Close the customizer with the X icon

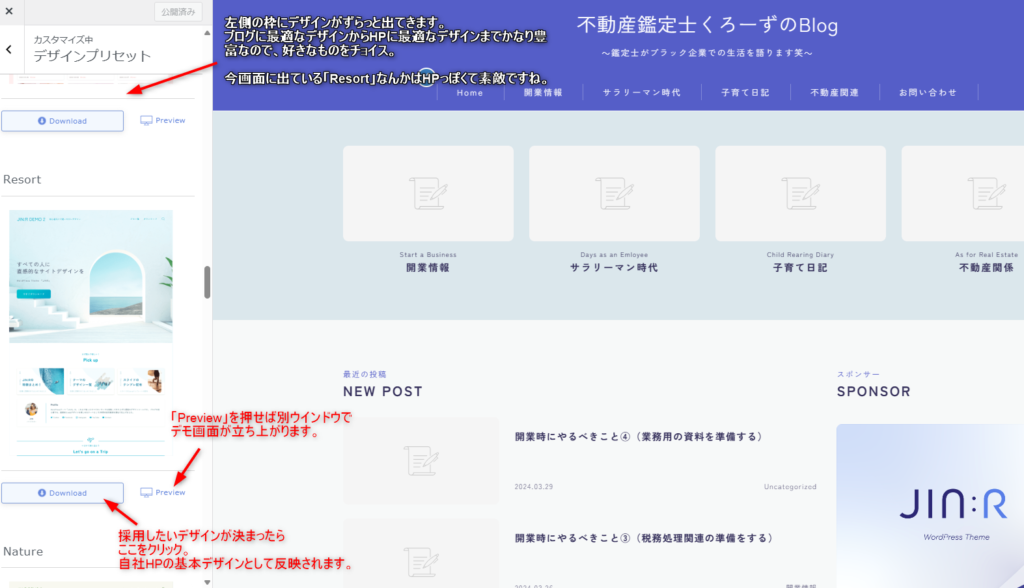9,11
